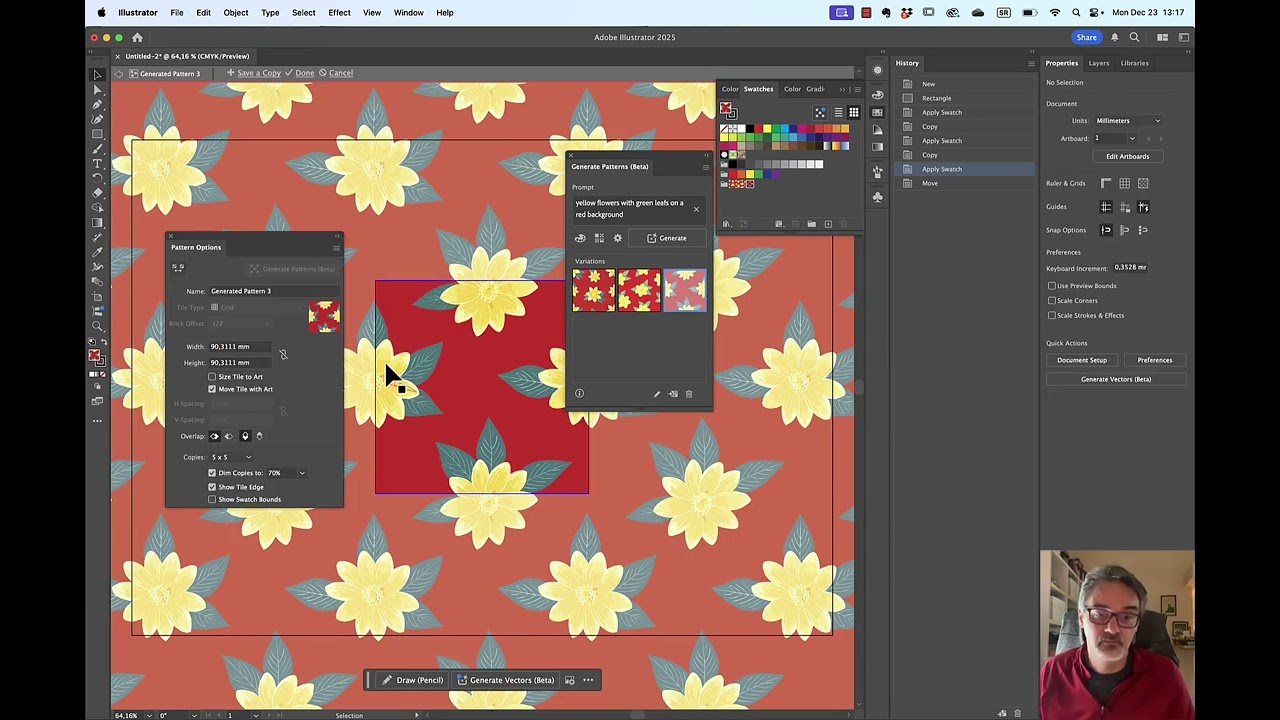This screenshot has width=1280, height=720.
Task: Open the Generate Patterns settings gear
Action: [x=616, y=237]
